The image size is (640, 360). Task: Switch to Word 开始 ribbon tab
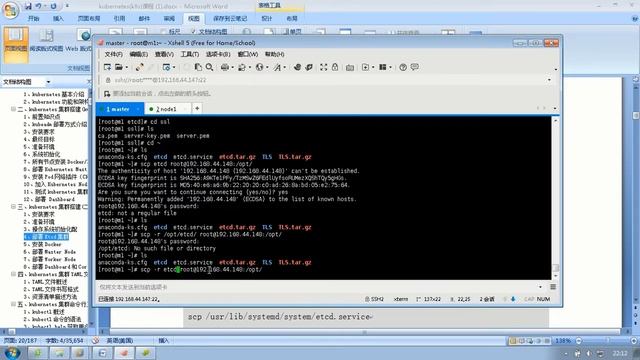coord(33,18)
